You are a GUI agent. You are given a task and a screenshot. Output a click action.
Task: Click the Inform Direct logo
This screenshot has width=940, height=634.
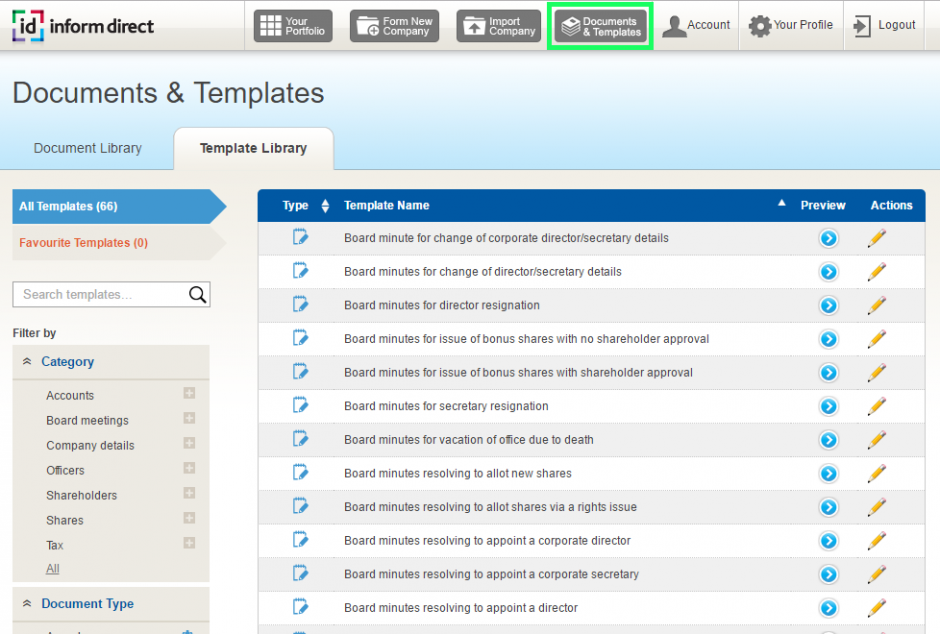[x=83, y=26]
